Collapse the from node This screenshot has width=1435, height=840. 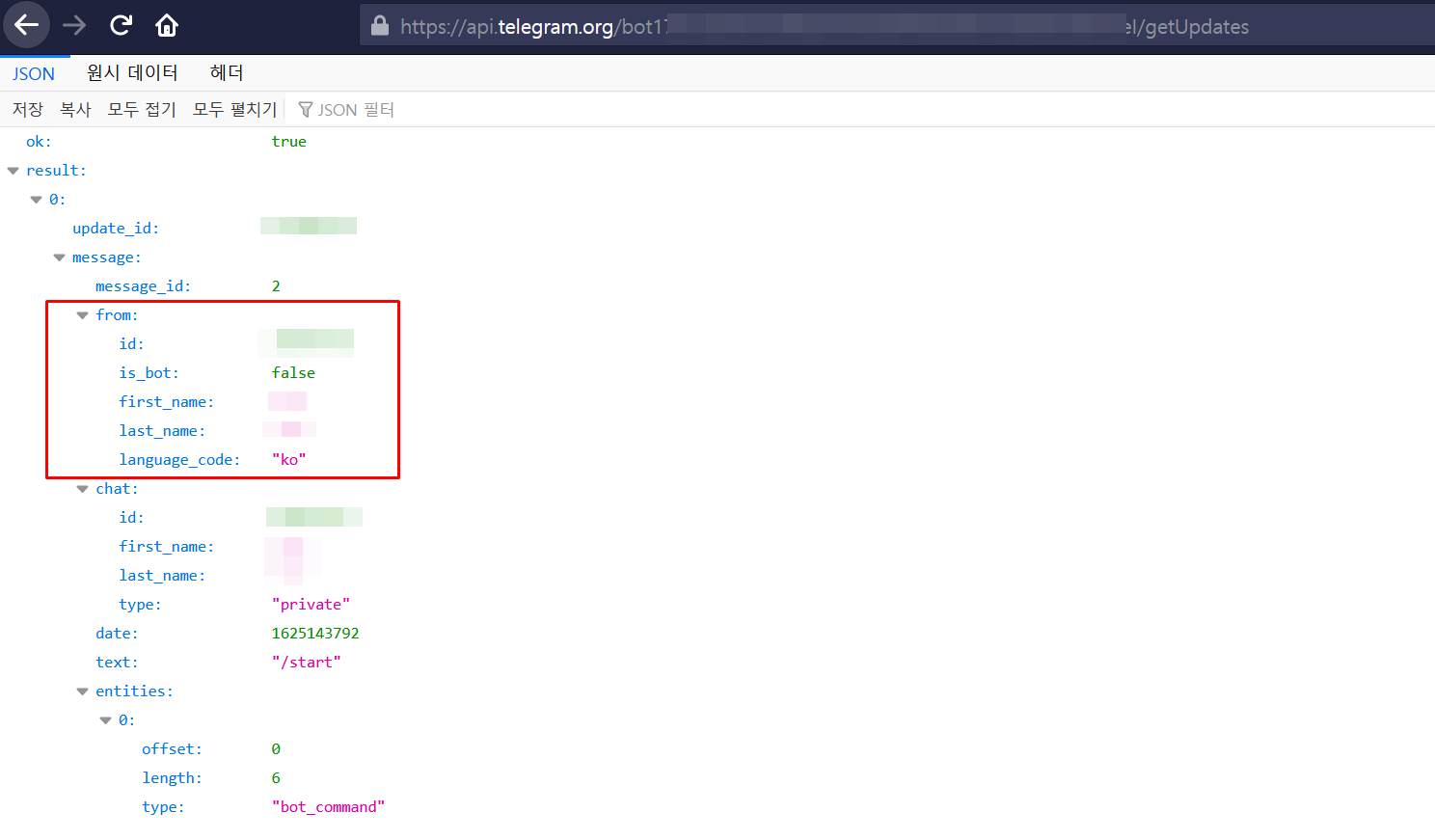[83, 315]
